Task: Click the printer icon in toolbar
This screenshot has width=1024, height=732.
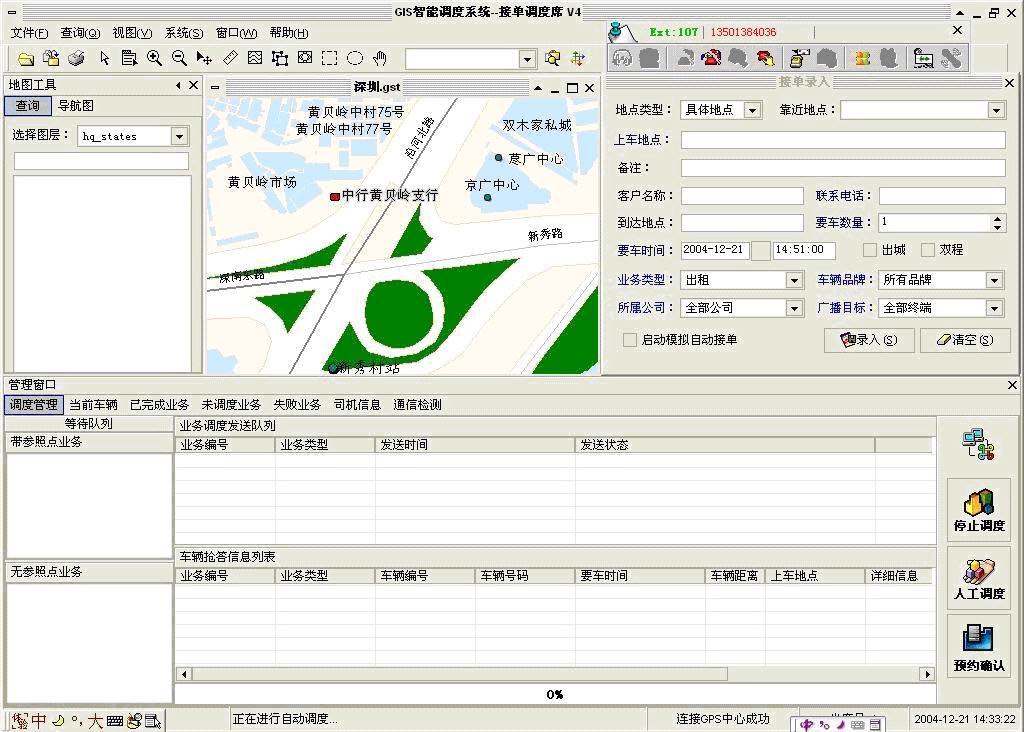Action: 76,59
